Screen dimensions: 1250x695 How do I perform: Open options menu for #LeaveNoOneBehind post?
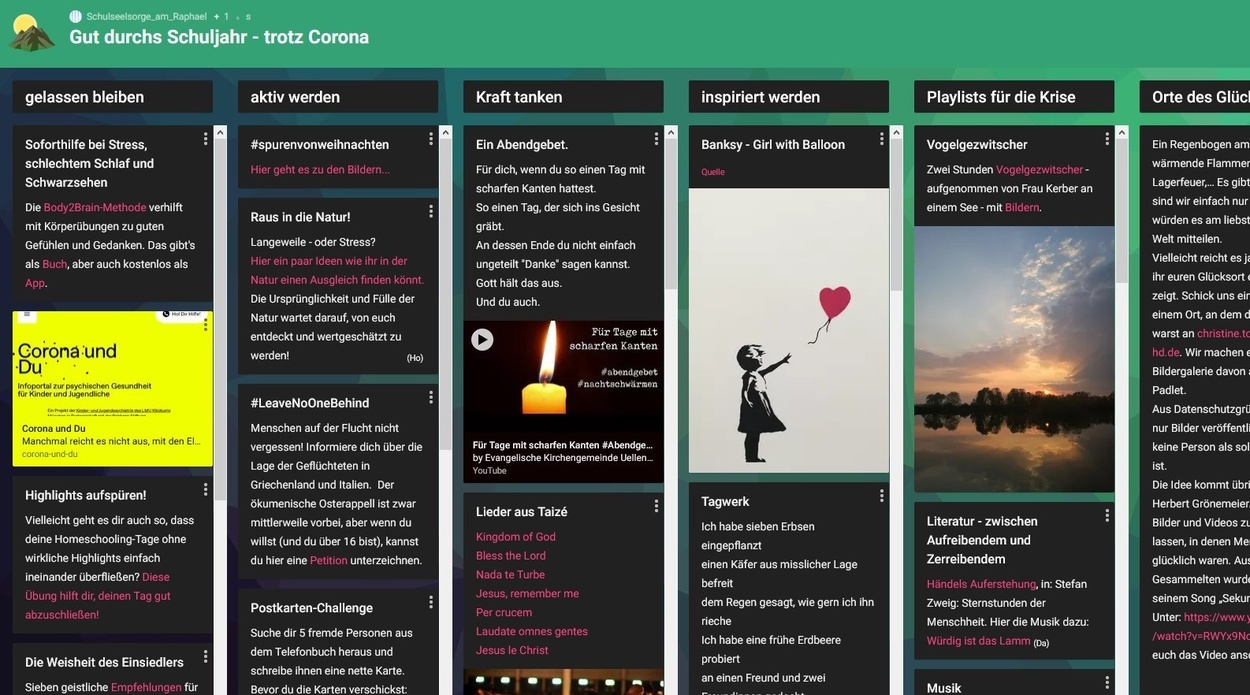pyautogui.click(x=431, y=397)
